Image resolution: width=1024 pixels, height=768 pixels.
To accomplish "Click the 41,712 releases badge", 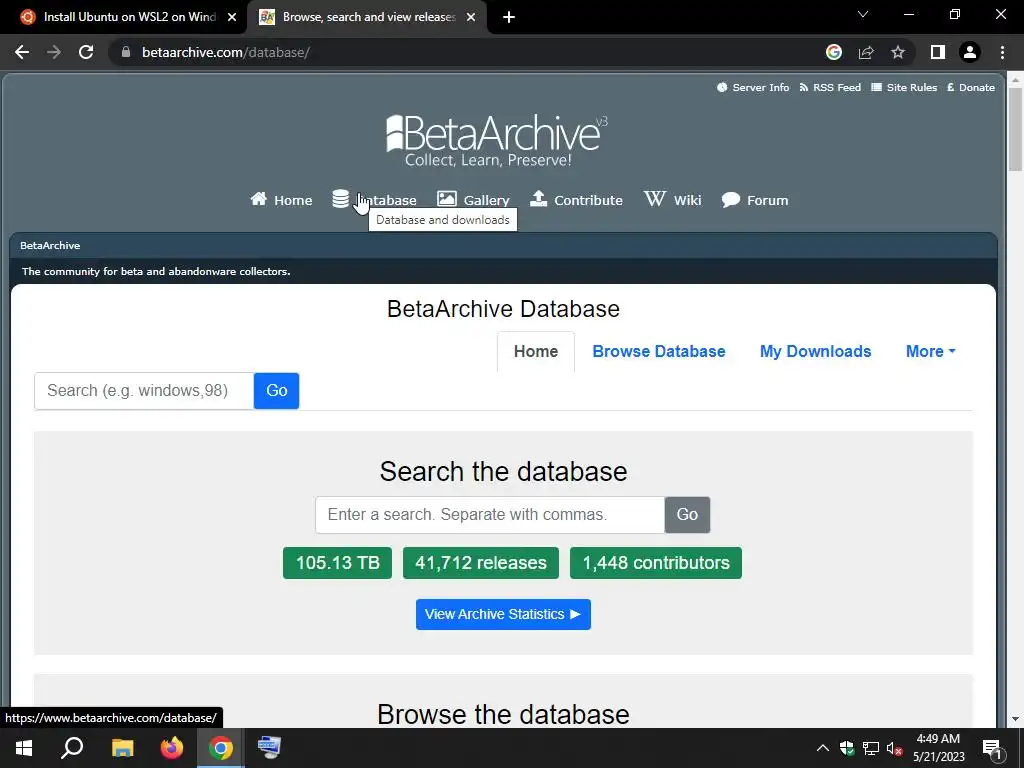I will (481, 563).
